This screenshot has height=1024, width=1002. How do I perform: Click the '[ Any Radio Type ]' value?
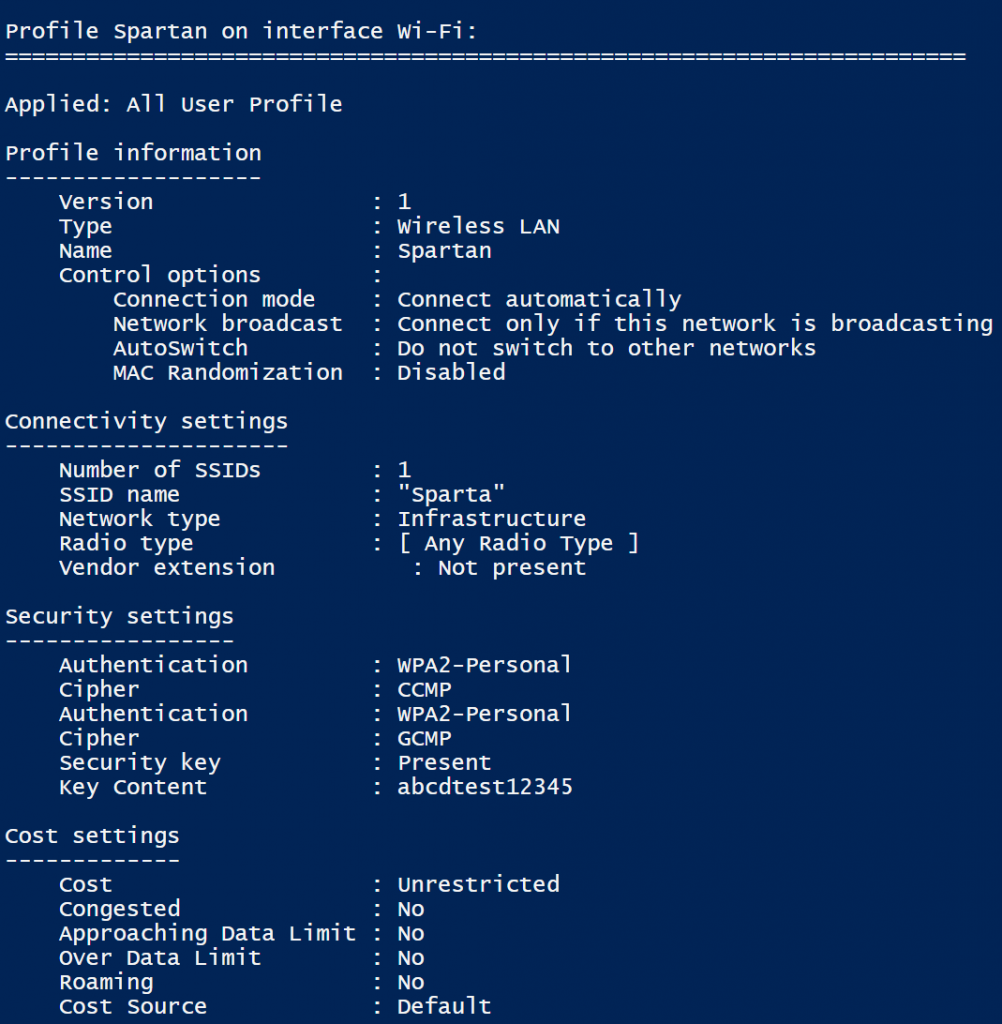click(x=518, y=543)
